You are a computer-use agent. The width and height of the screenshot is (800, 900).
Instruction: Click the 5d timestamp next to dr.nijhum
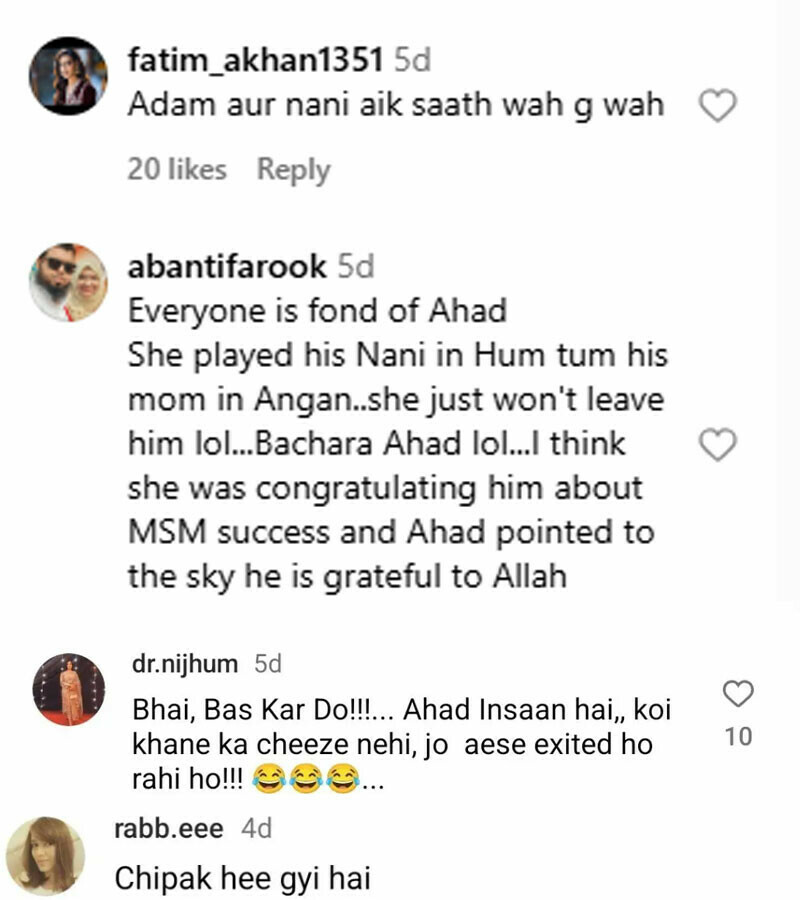click(x=268, y=664)
